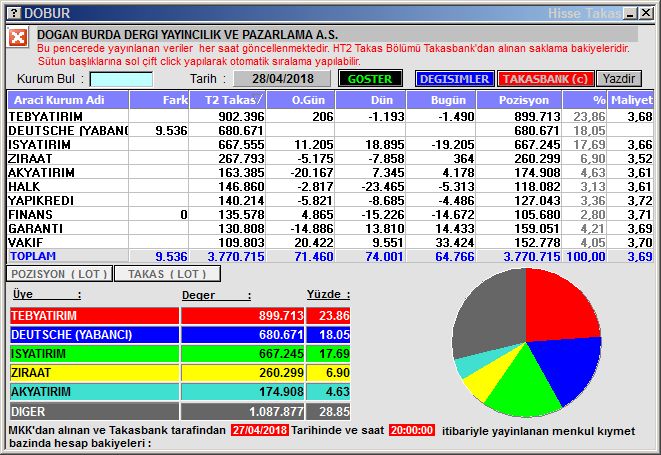Click the red TEBYATIRIM legend bar
The width and height of the screenshot is (661, 455).
pyautogui.click(x=94, y=316)
